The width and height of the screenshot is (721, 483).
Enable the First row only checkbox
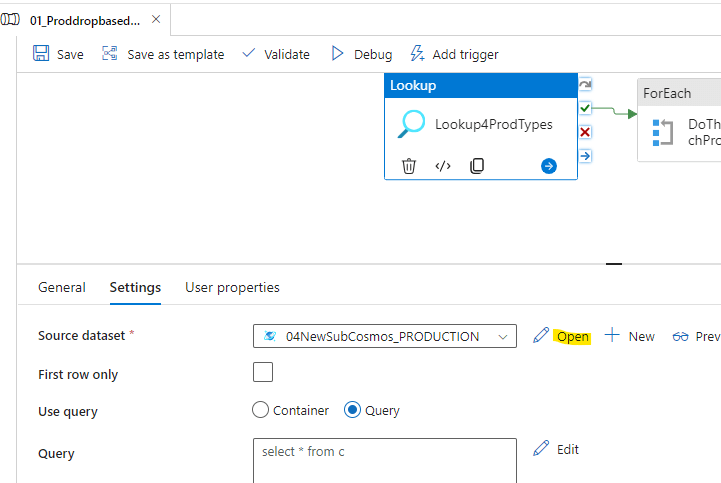pos(263,373)
